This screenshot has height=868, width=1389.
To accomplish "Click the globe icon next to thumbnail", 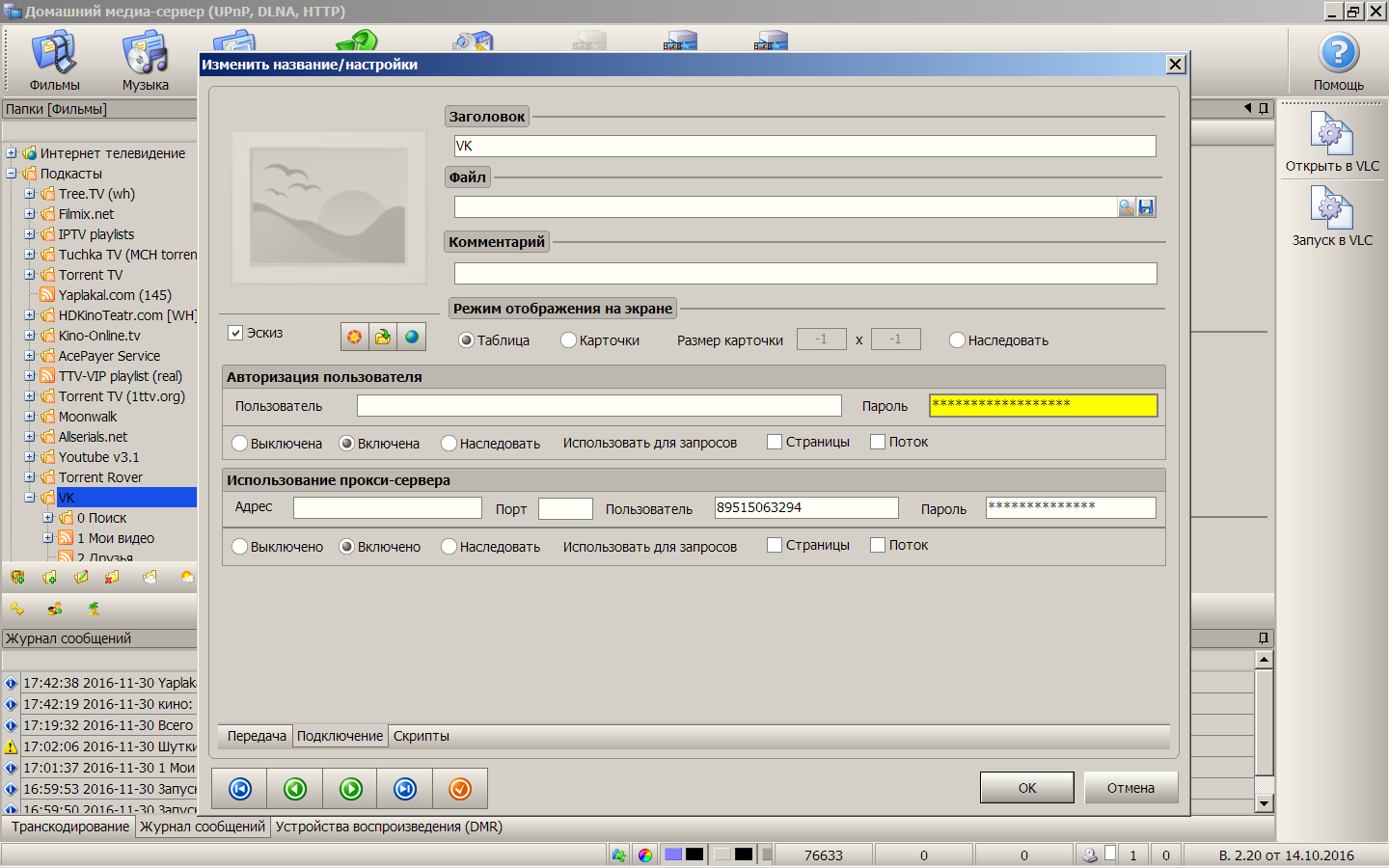I will (x=412, y=337).
